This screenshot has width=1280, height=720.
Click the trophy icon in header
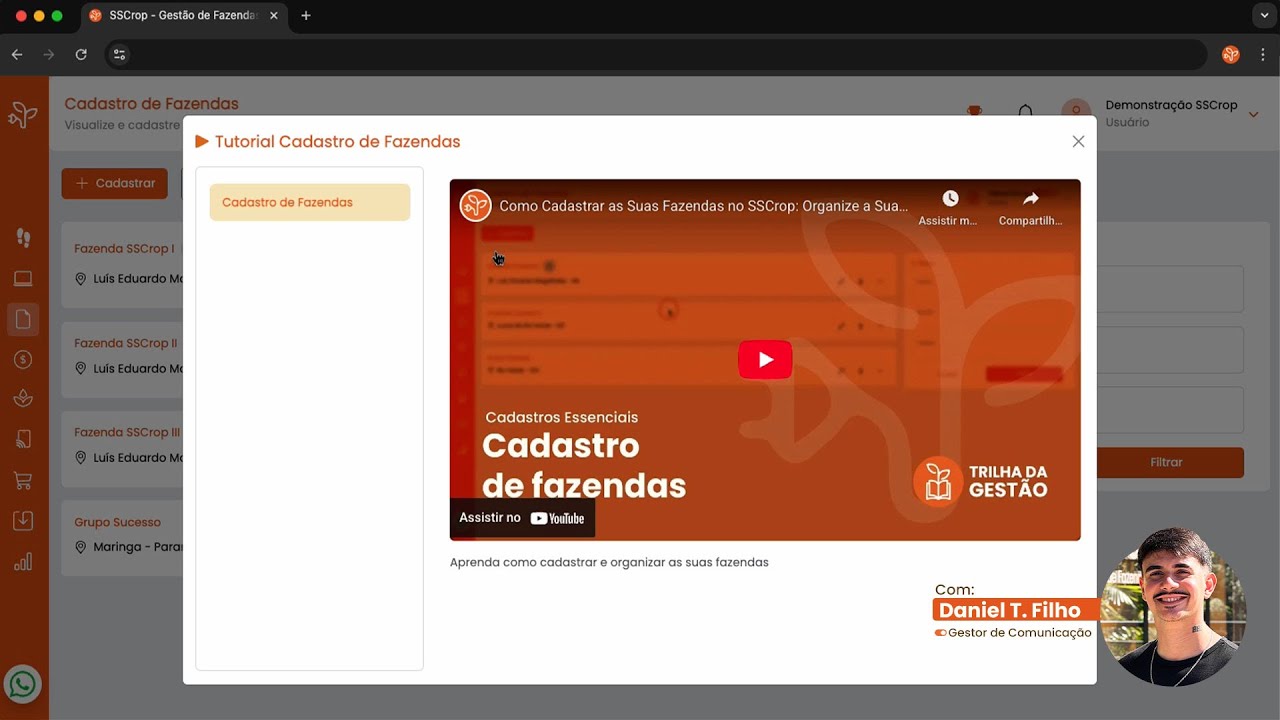(x=974, y=112)
